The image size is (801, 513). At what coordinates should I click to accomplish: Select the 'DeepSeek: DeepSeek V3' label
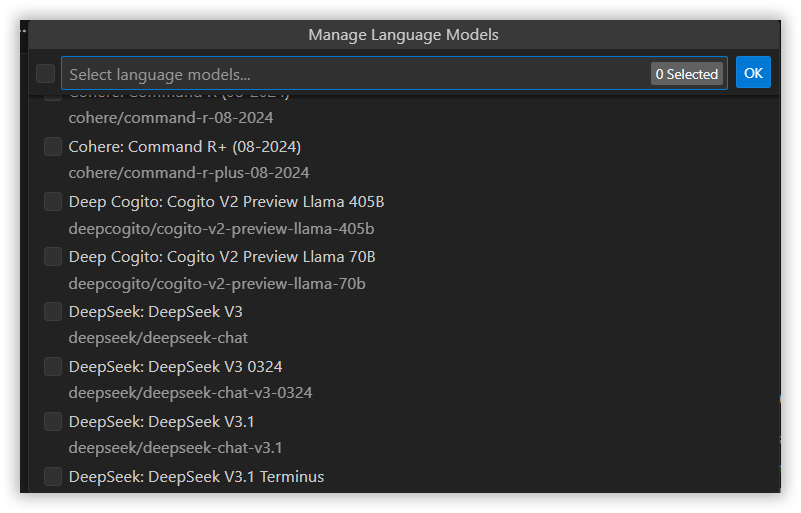[x=156, y=312]
